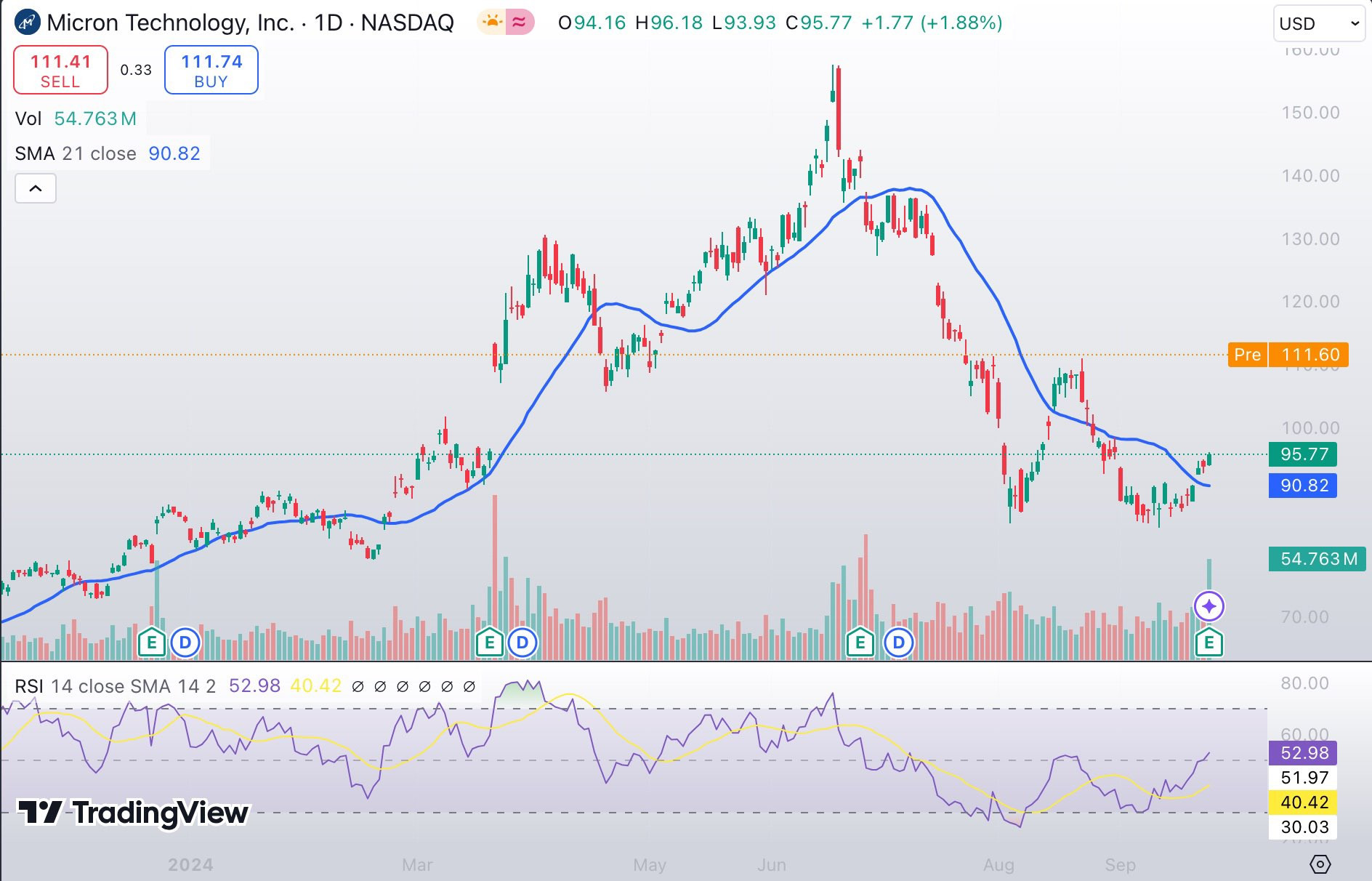Screen dimensions: 1372x881
Task: Click the 120.00 level on the price scale
Action: (1310, 302)
